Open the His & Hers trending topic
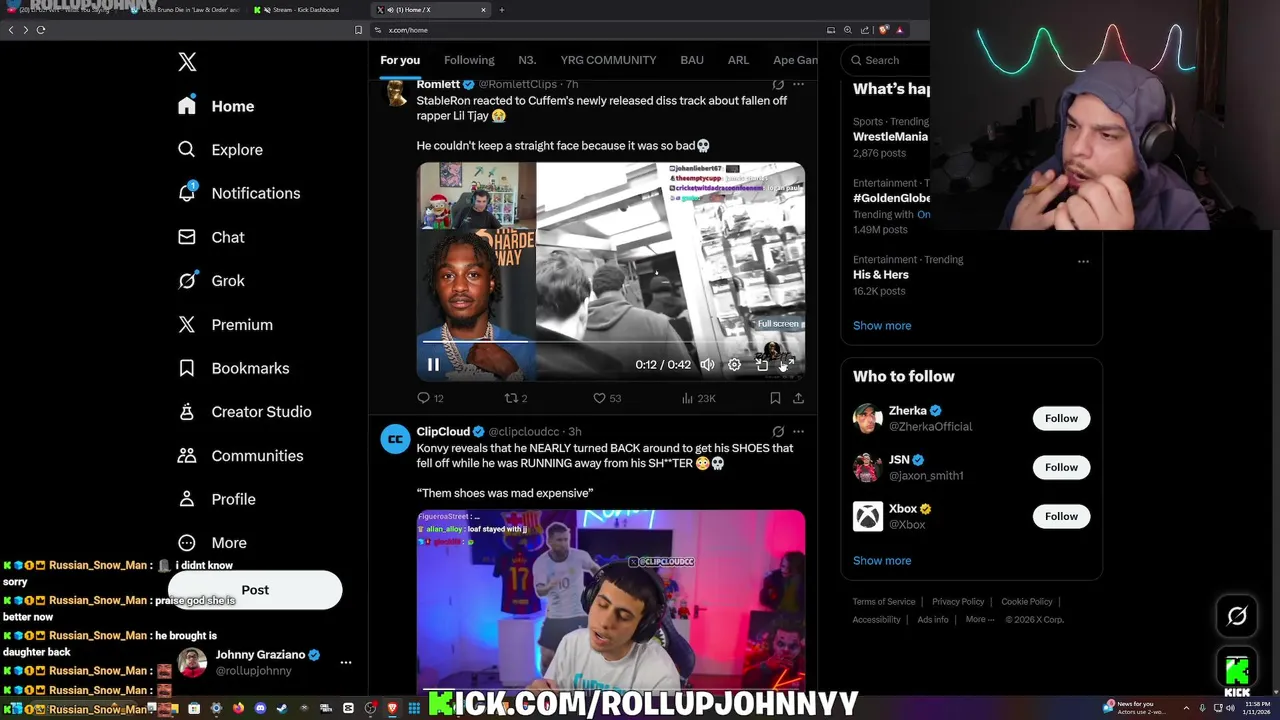The width and height of the screenshot is (1280, 720). 881,275
